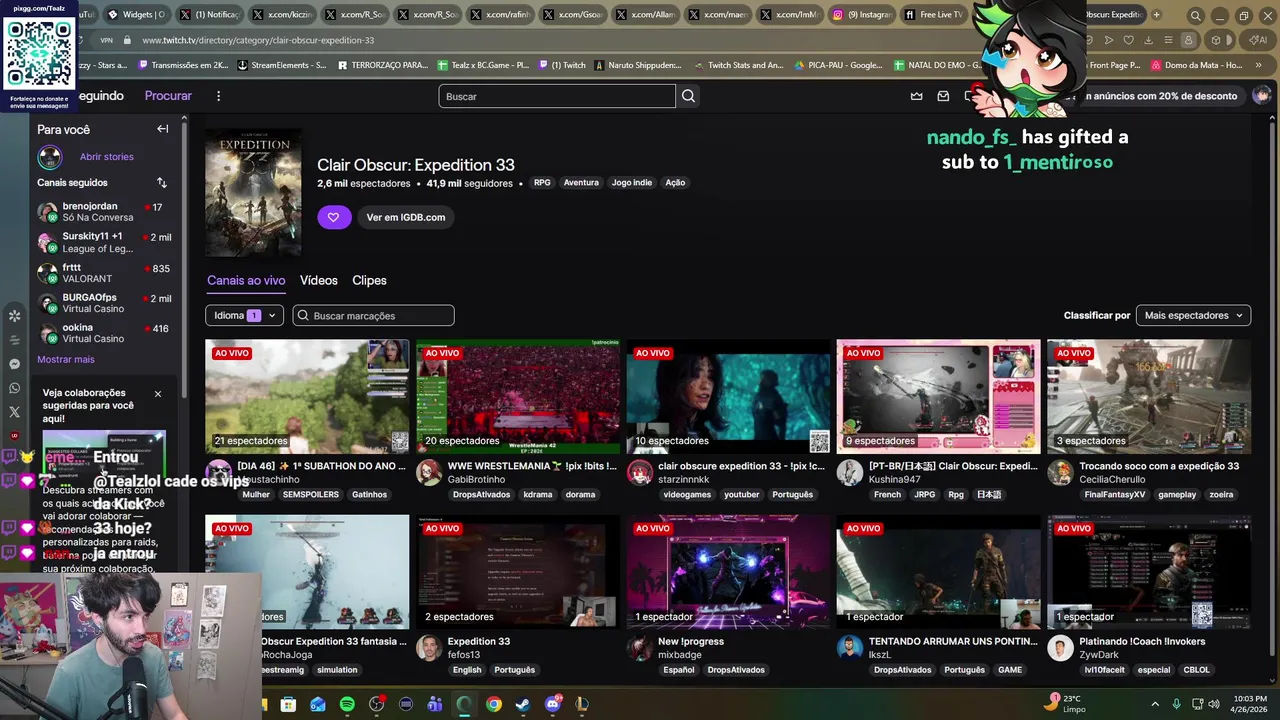Open WhatsApp in the Opera sidebar
The image size is (1280, 720).
click(x=14, y=388)
